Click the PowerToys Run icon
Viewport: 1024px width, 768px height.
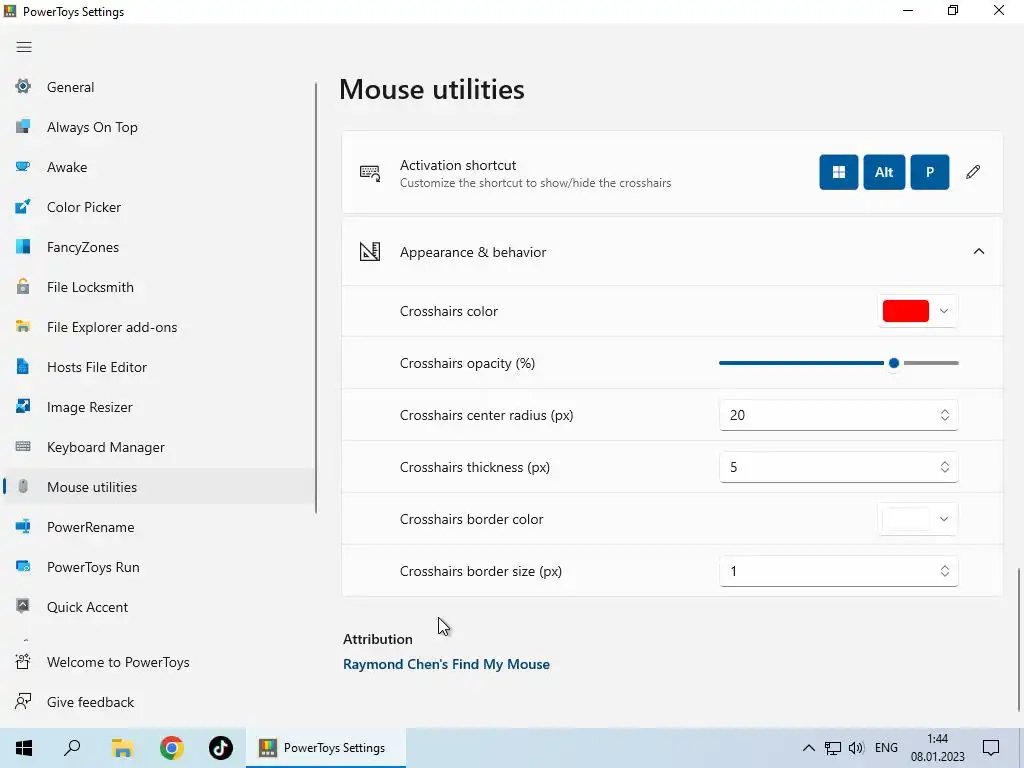coord(23,566)
